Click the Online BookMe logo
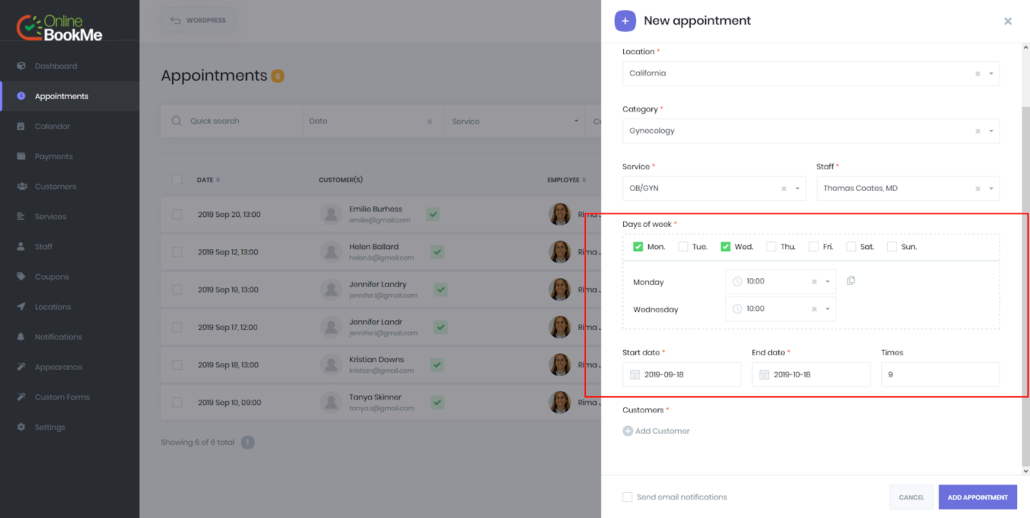Screen dimensions: 1030x518 click(59, 28)
